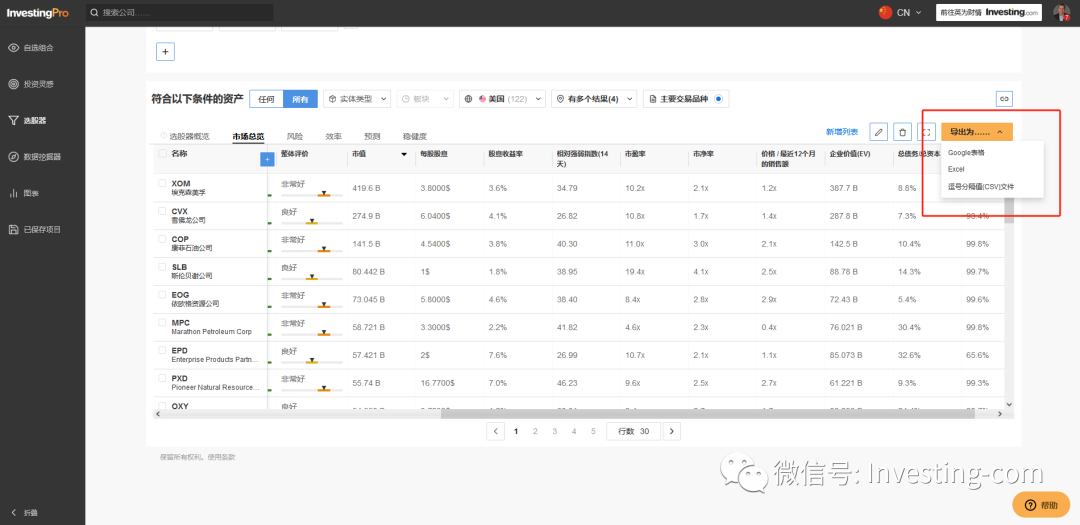Choose Excel export option

[x=956, y=169]
